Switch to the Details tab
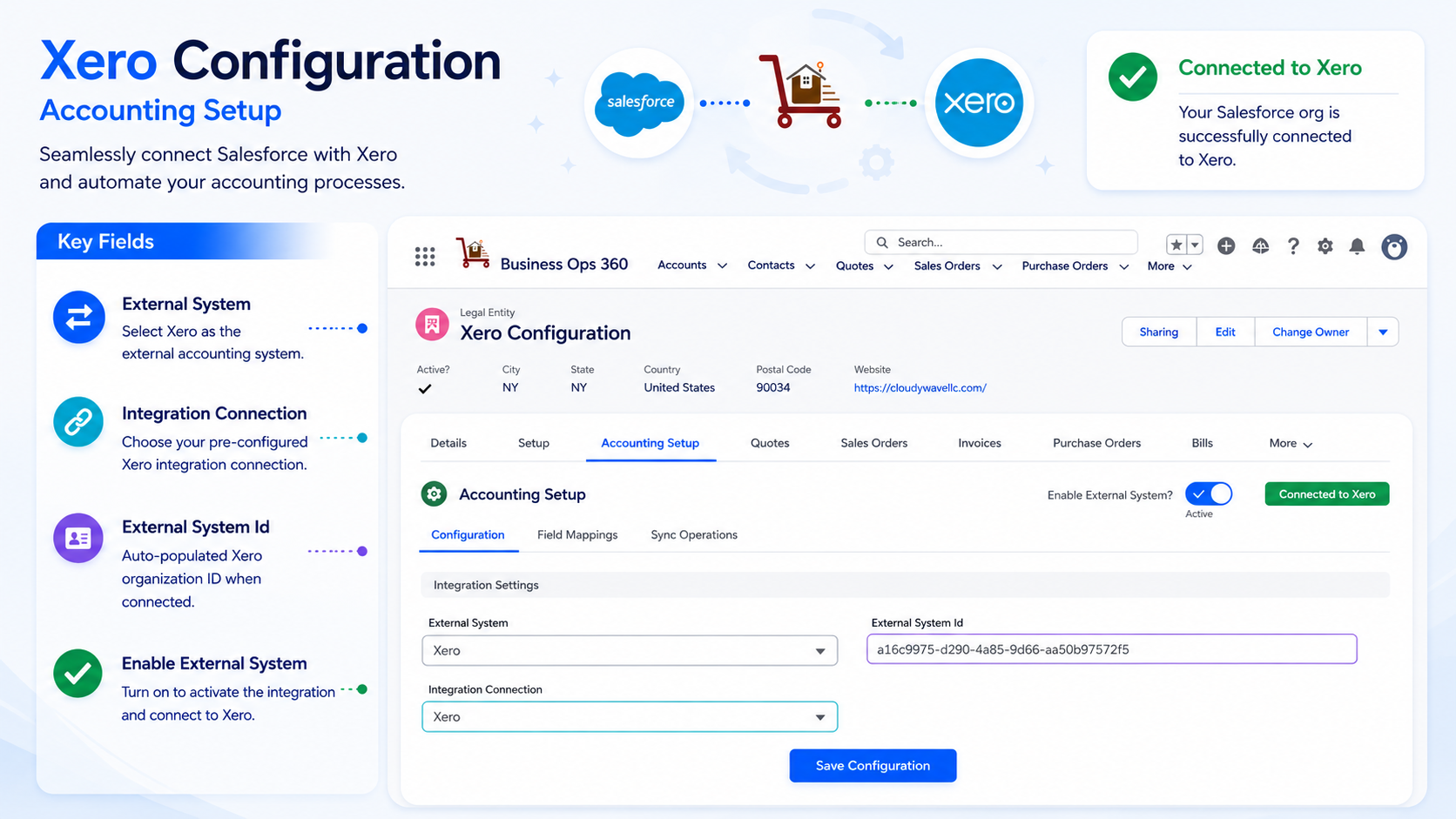This screenshot has width=1456, height=819. (448, 443)
